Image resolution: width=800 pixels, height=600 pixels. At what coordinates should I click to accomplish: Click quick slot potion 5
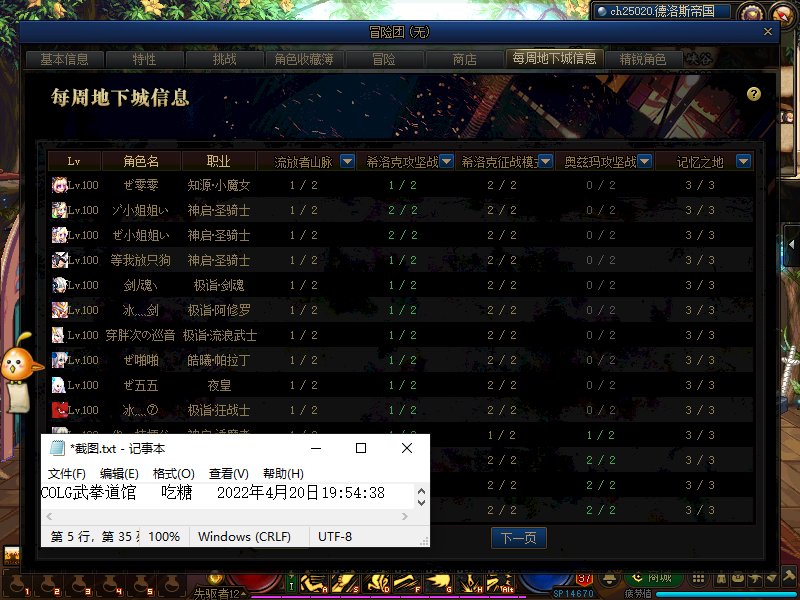(x=141, y=586)
